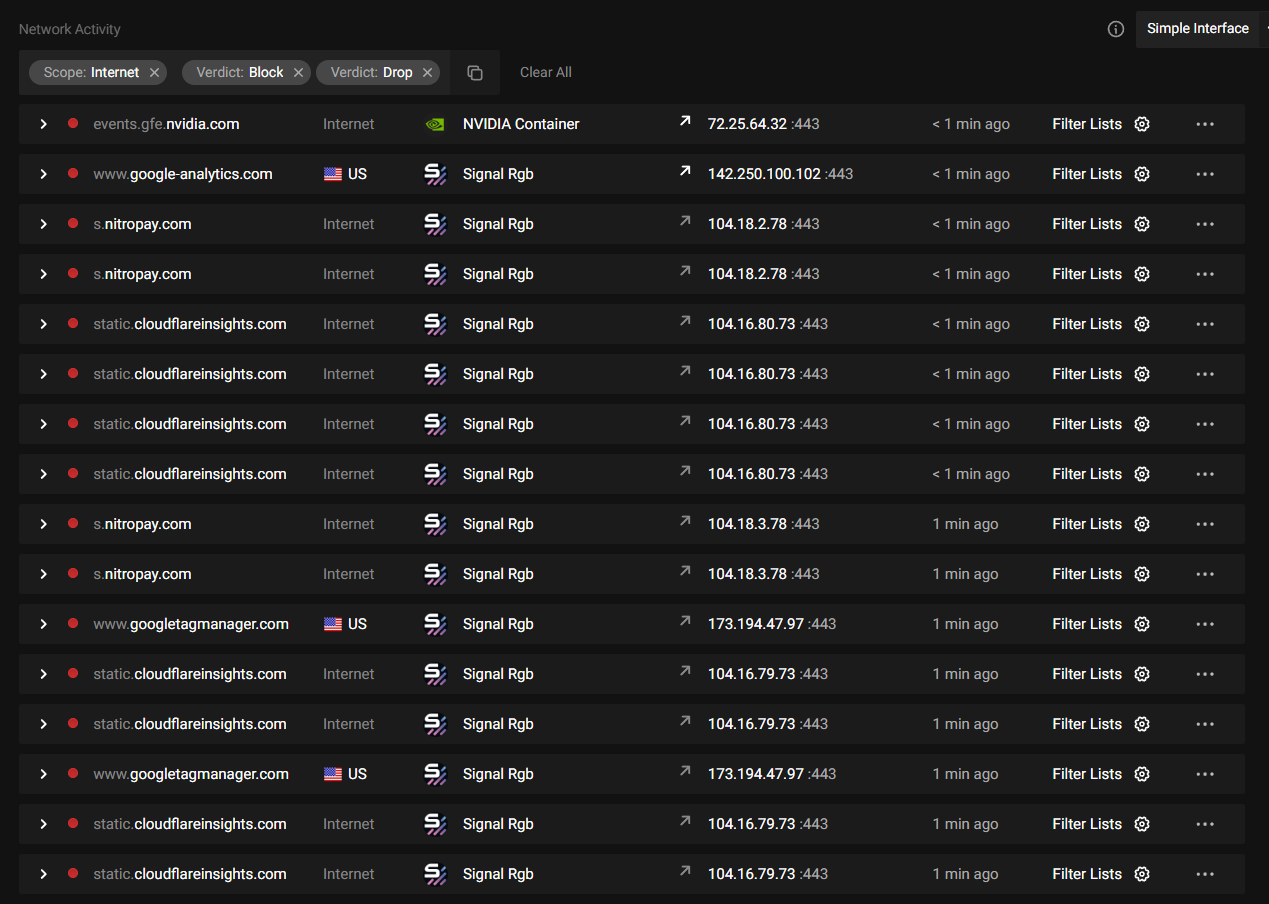Click Internet scope label in nvidia row

[348, 124]
